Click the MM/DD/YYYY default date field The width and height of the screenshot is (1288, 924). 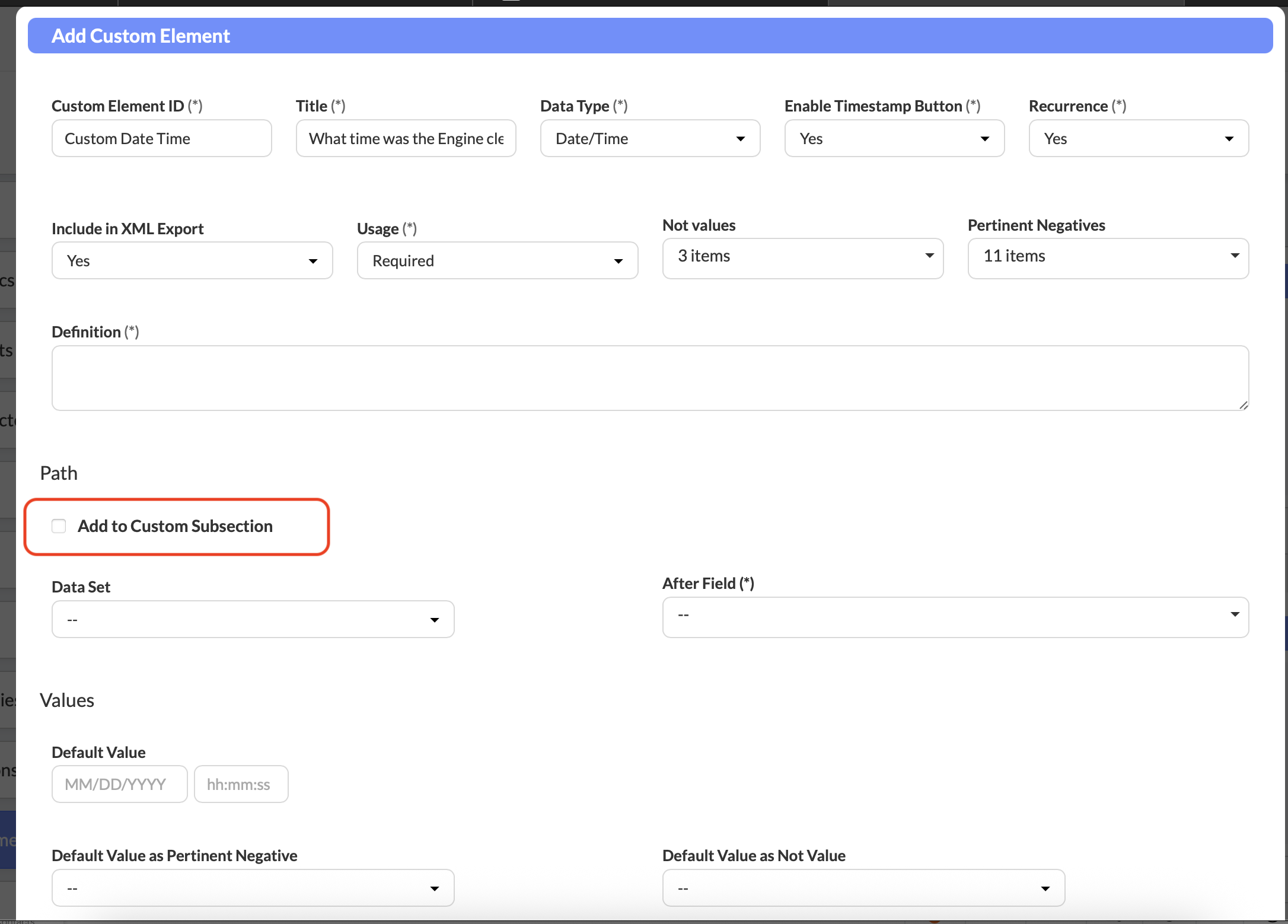point(119,784)
